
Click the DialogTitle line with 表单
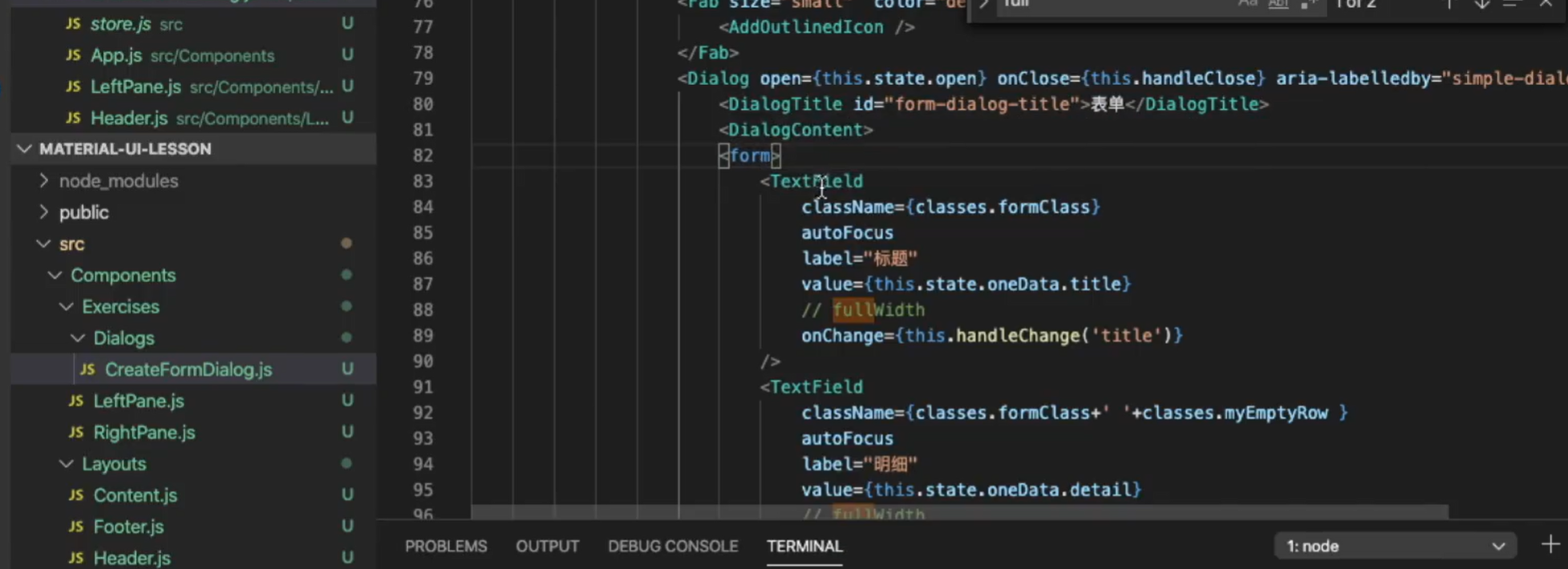click(x=994, y=104)
